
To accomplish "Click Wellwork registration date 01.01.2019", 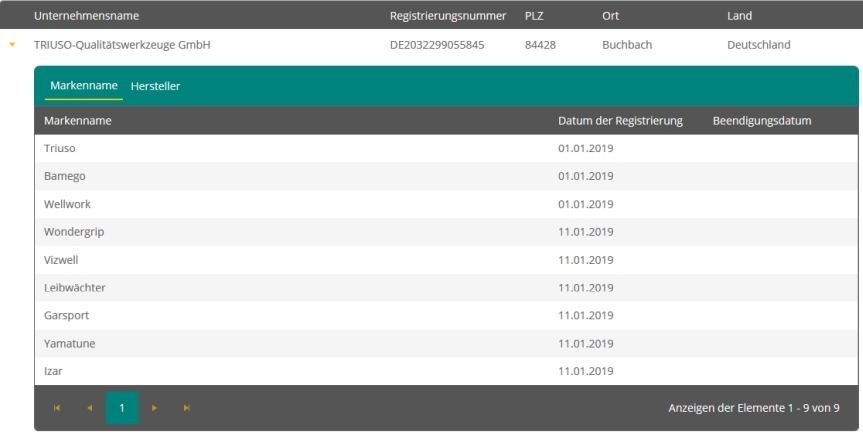I will coord(586,204).
